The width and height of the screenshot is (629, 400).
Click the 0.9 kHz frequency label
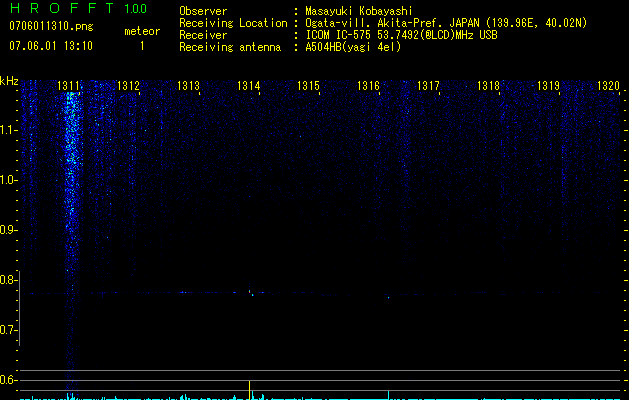[8, 230]
